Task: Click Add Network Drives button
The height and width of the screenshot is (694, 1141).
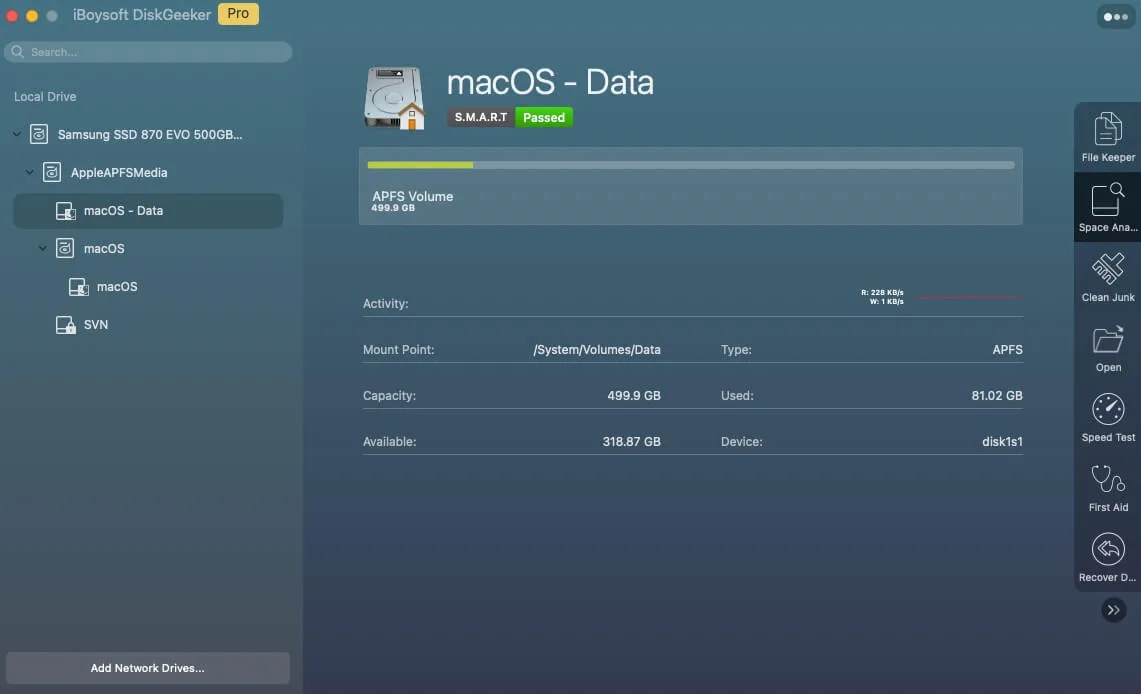Action: (147, 668)
